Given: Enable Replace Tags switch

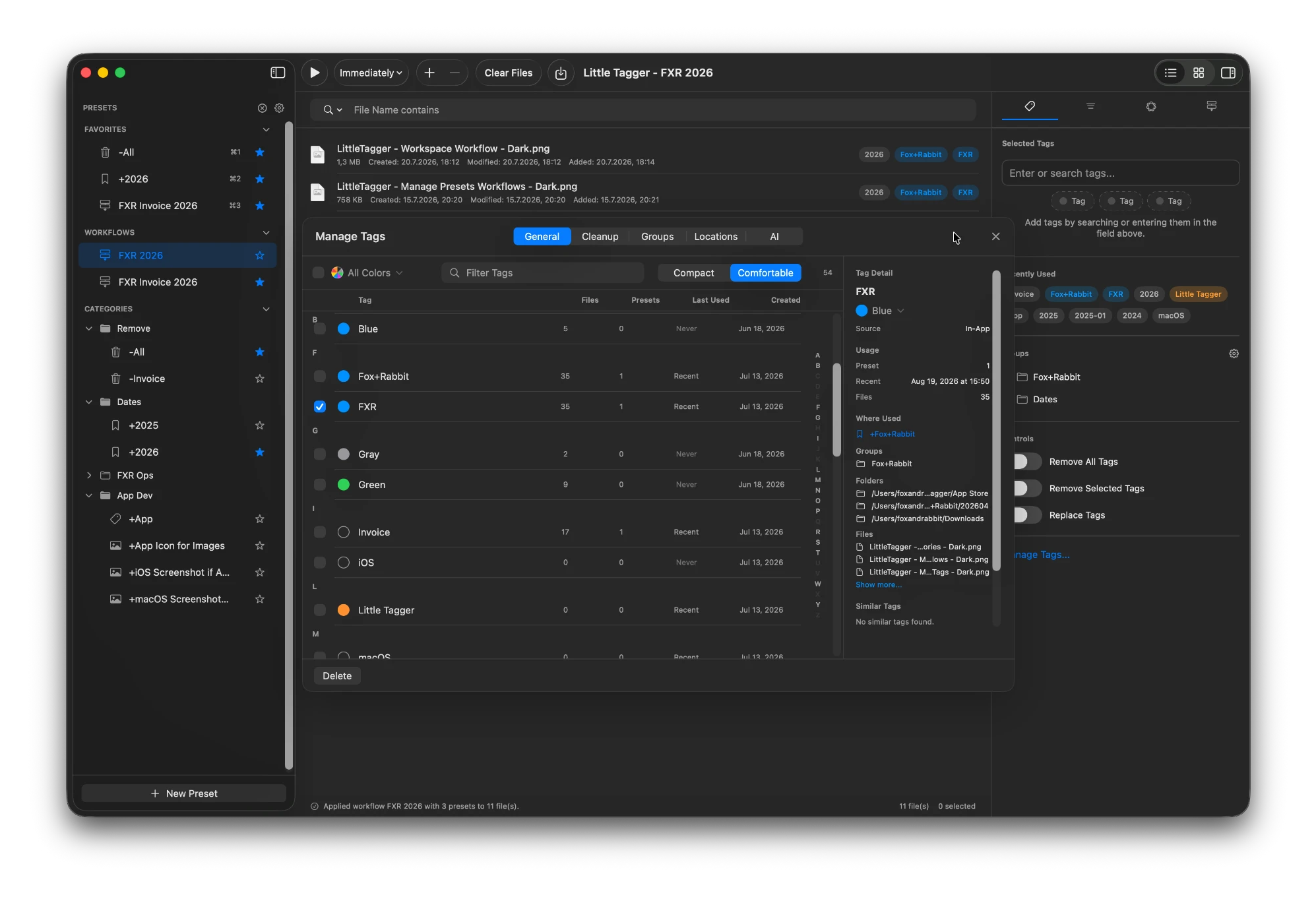Looking at the screenshot, I should (1026, 515).
